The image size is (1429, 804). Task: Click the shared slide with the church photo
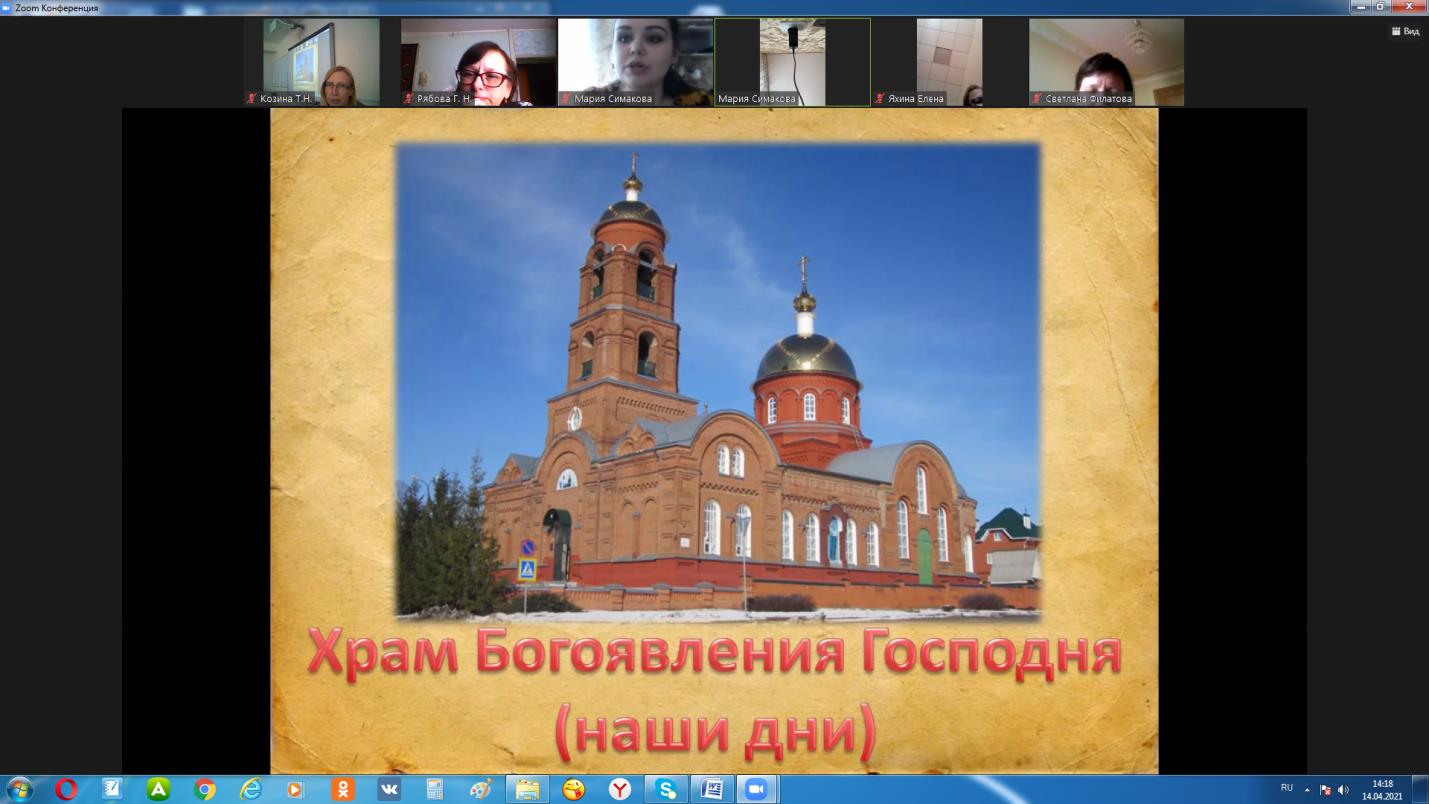pos(714,440)
